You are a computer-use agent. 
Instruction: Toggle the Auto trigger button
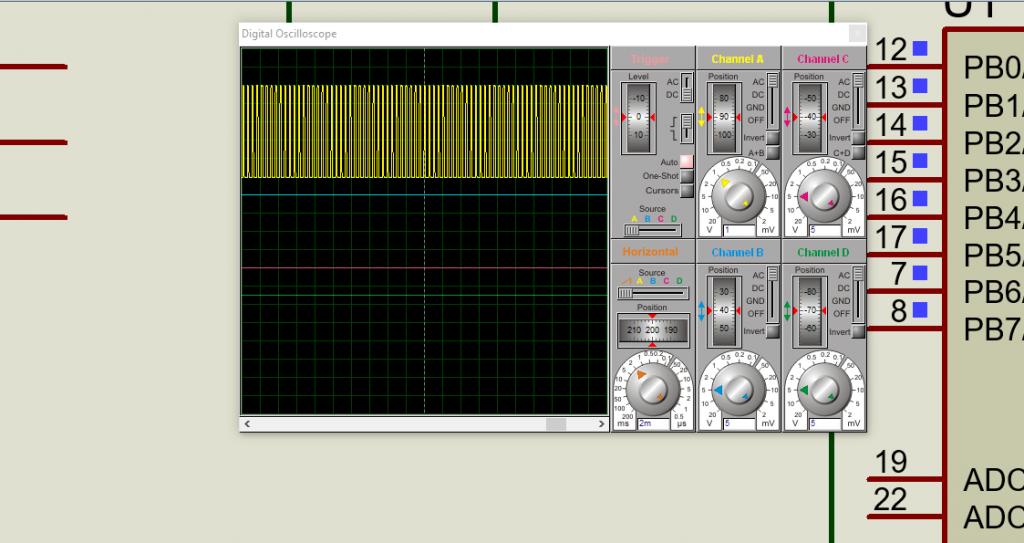click(x=686, y=161)
